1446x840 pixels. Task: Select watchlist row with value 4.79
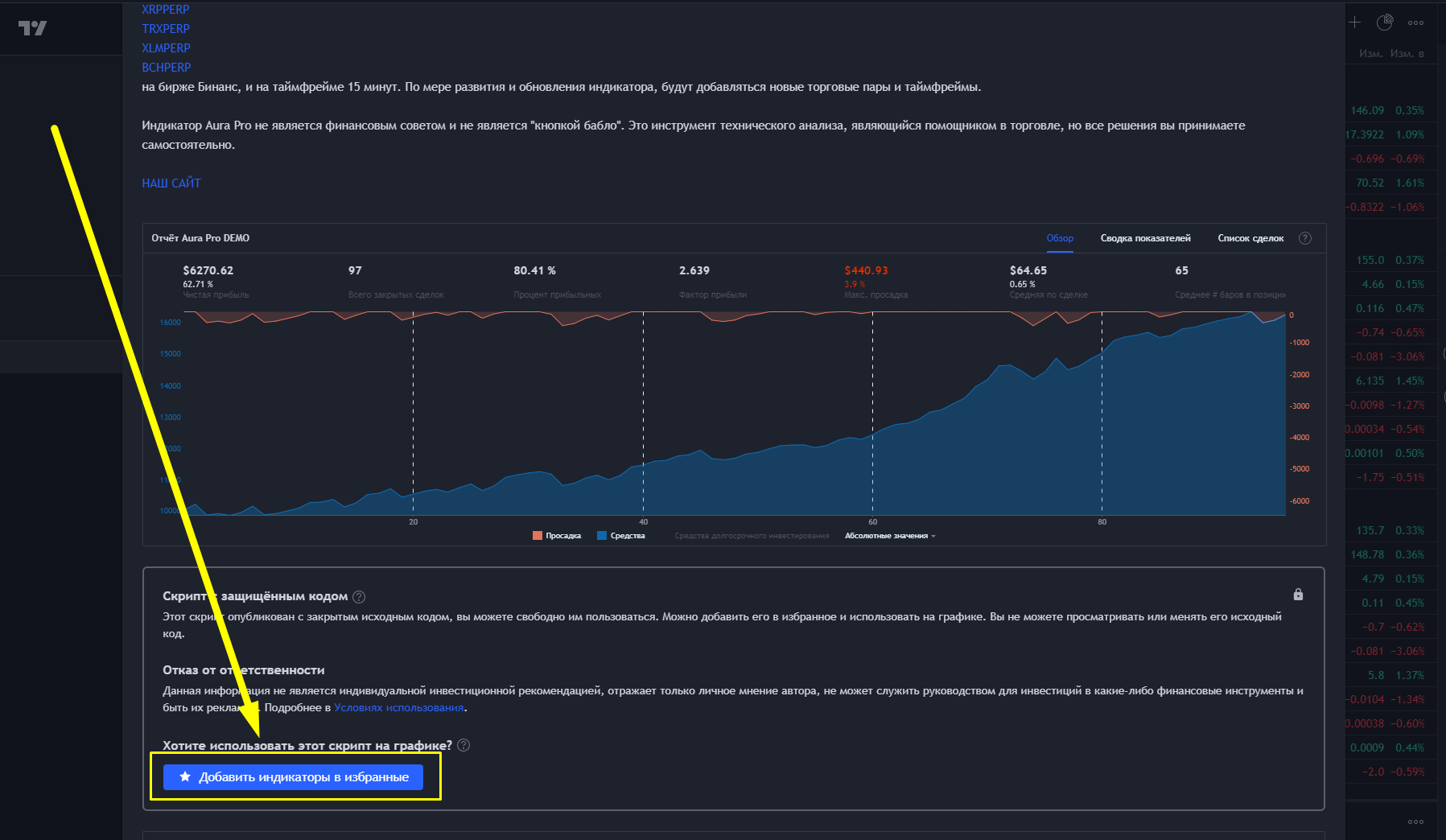point(1390,579)
